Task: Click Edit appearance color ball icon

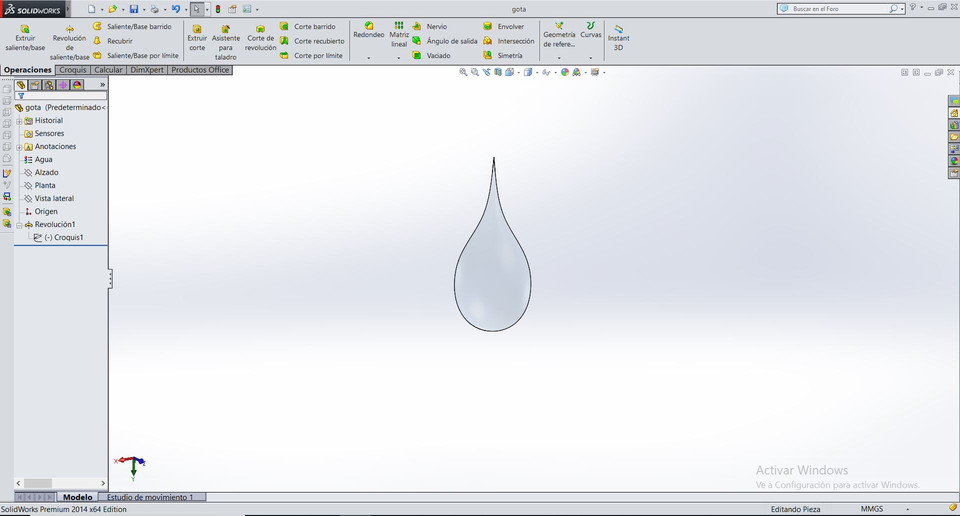Action: pyautogui.click(x=564, y=72)
